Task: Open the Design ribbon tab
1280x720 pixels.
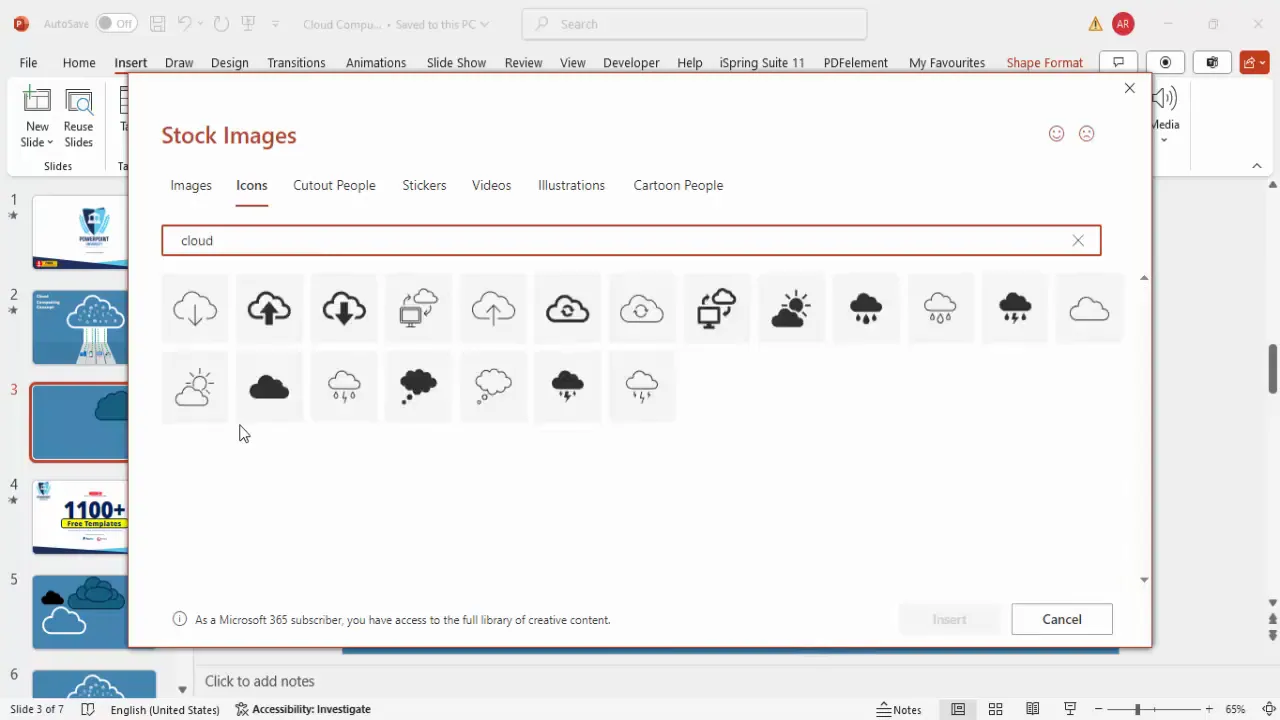Action: click(229, 62)
